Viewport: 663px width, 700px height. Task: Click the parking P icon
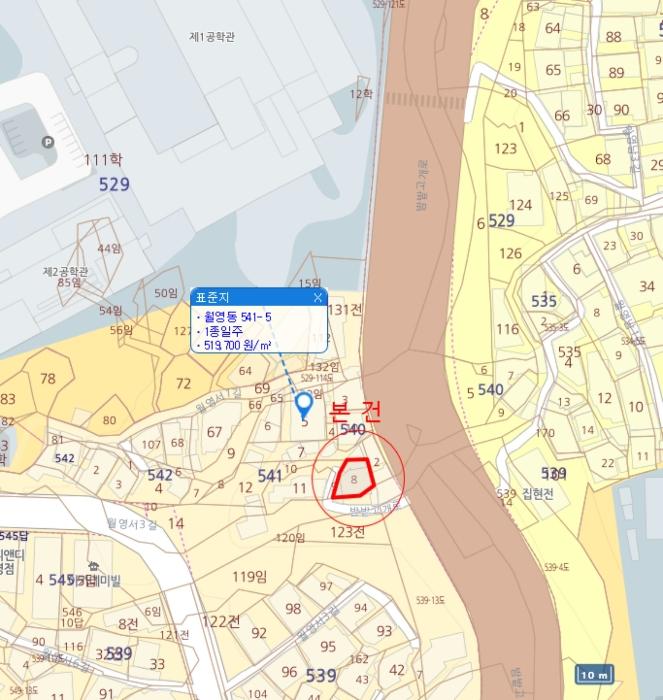(x=48, y=142)
